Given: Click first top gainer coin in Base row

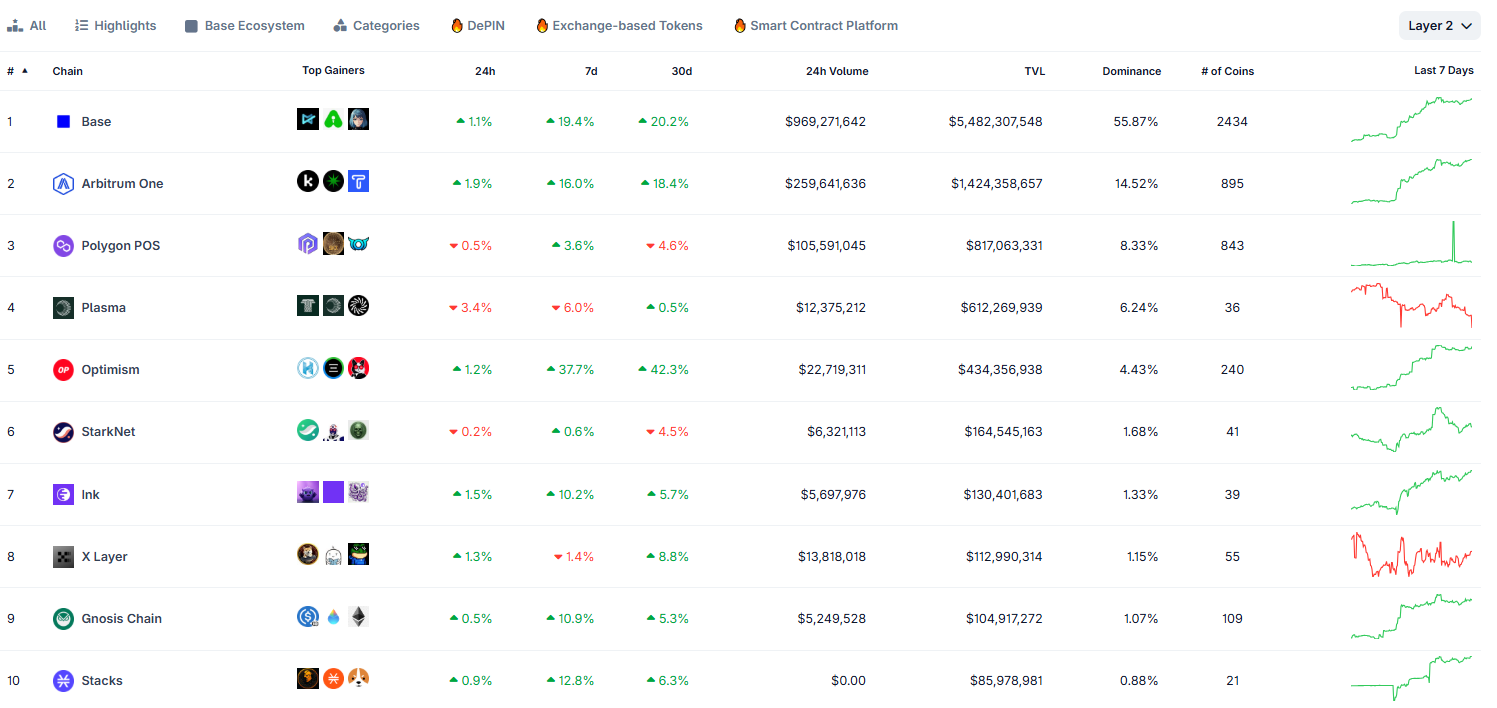Looking at the screenshot, I should (x=308, y=119).
